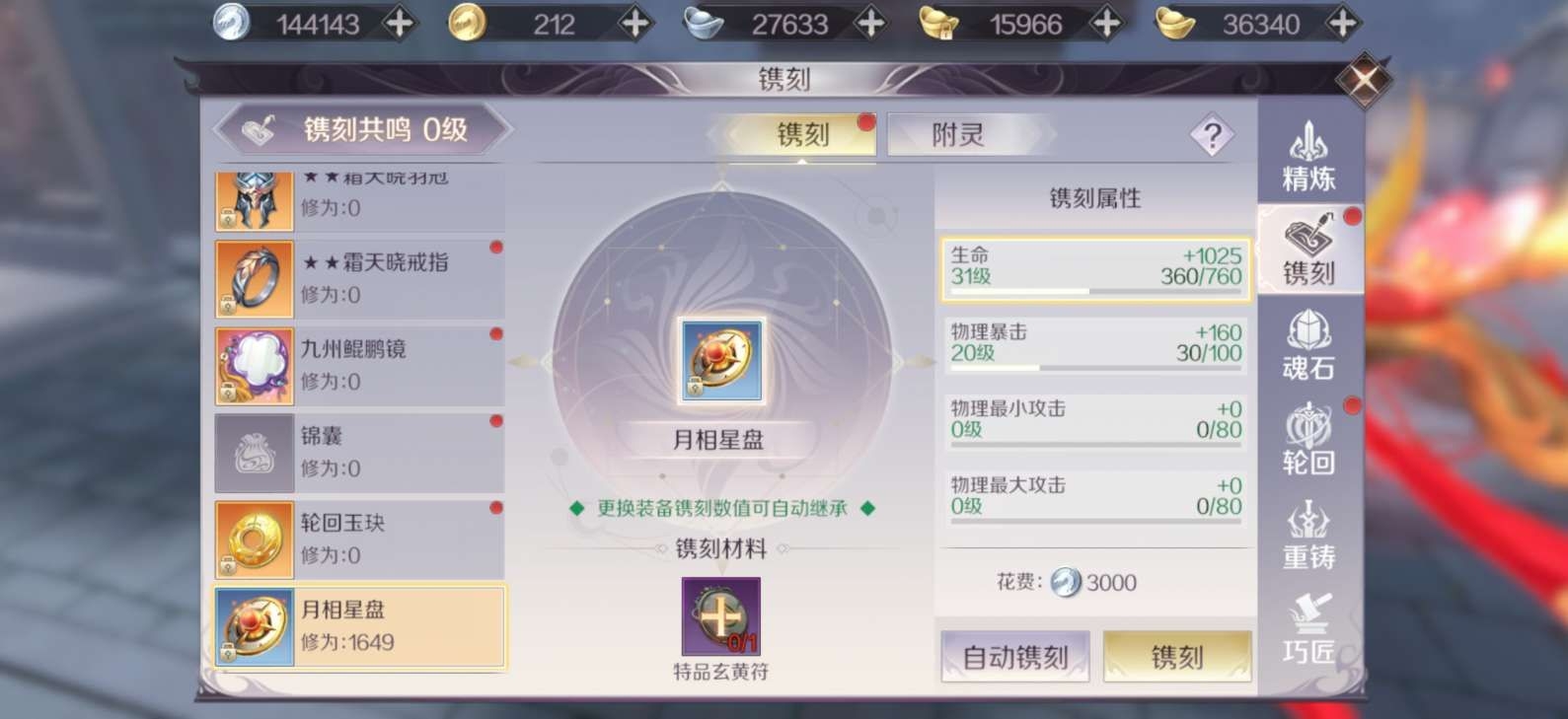This screenshot has width=1568, height=719.
Task: Open the 轮回 reincarnation sidebar icon
Action: 1308,440
